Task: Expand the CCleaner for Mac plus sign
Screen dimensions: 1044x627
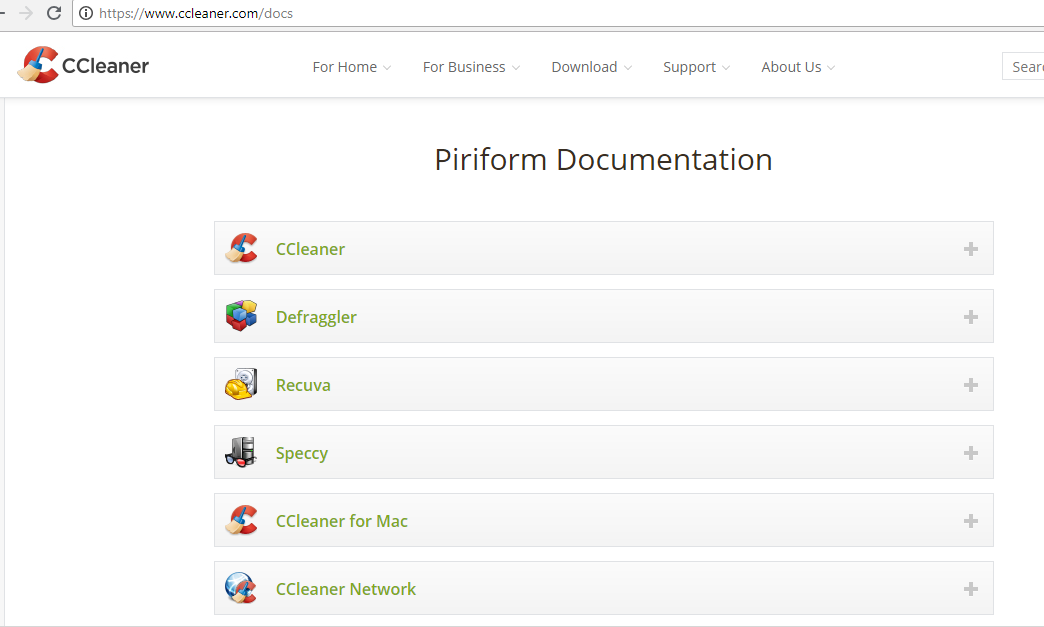Action: coord(971,521)
